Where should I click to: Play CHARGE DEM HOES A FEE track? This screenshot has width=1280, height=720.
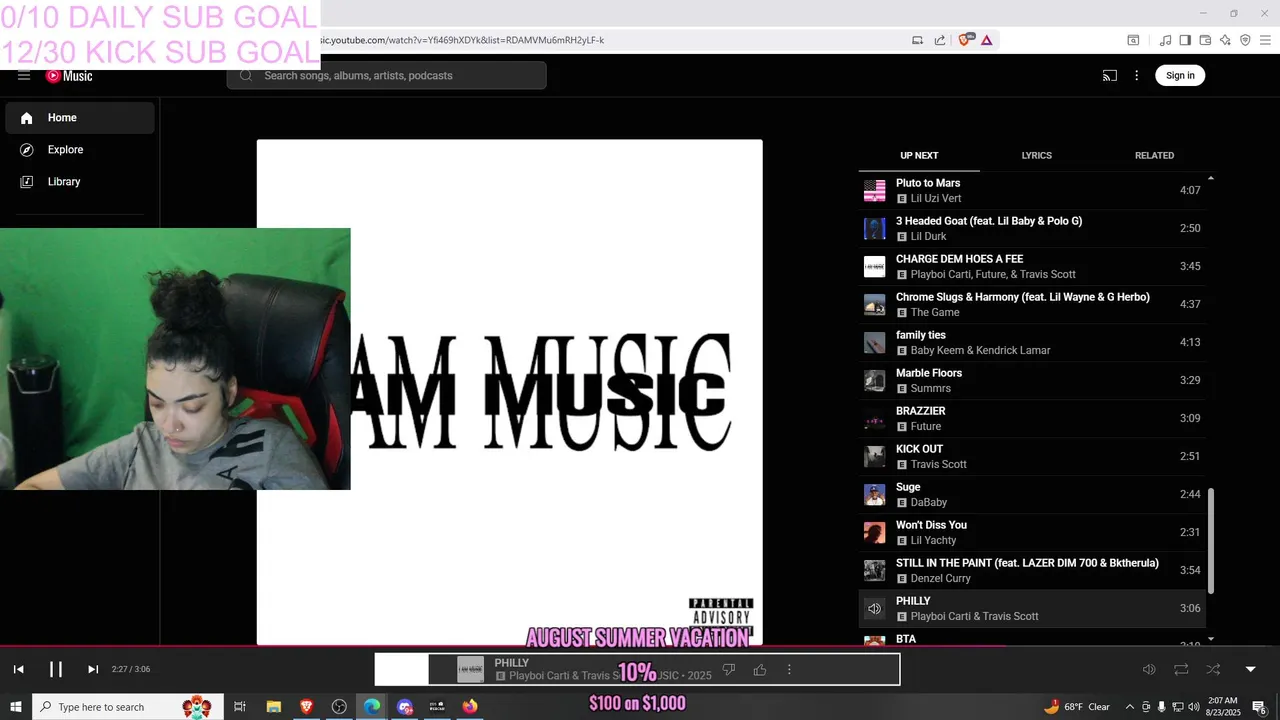pos(1032,266)
